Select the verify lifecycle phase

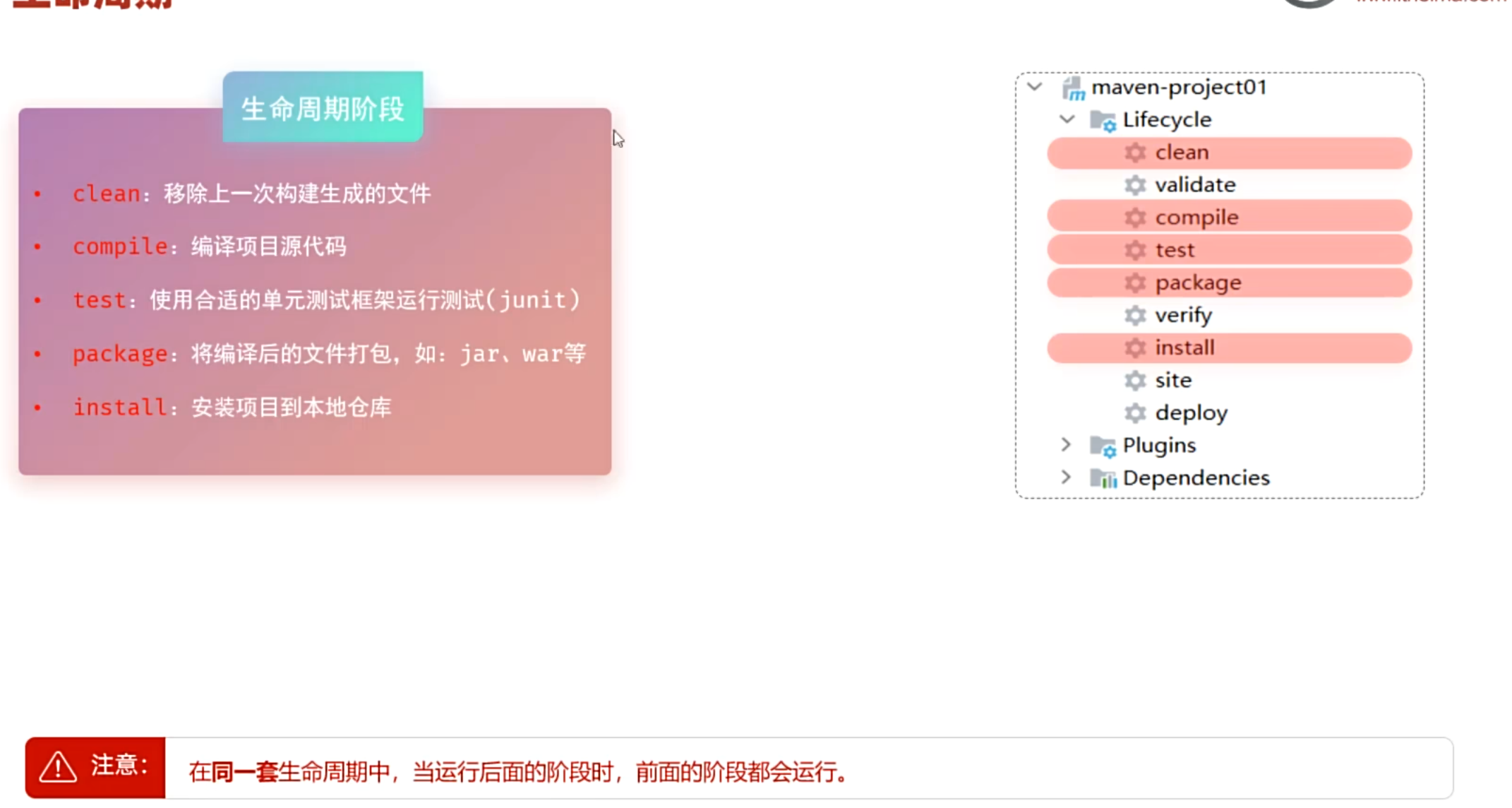[1183, 315]
